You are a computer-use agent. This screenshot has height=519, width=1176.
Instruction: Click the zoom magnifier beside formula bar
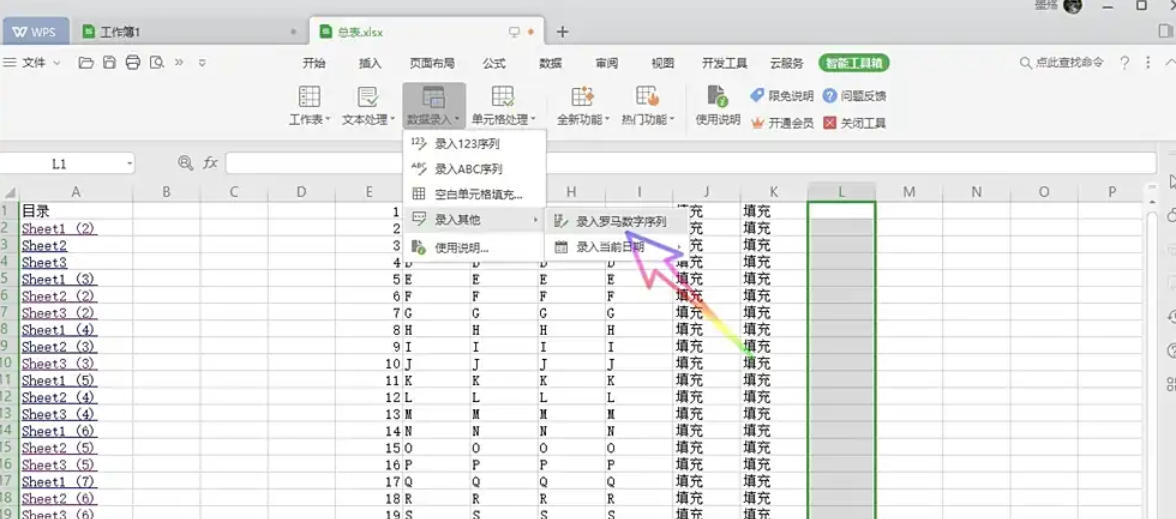[x=185, y=163]
